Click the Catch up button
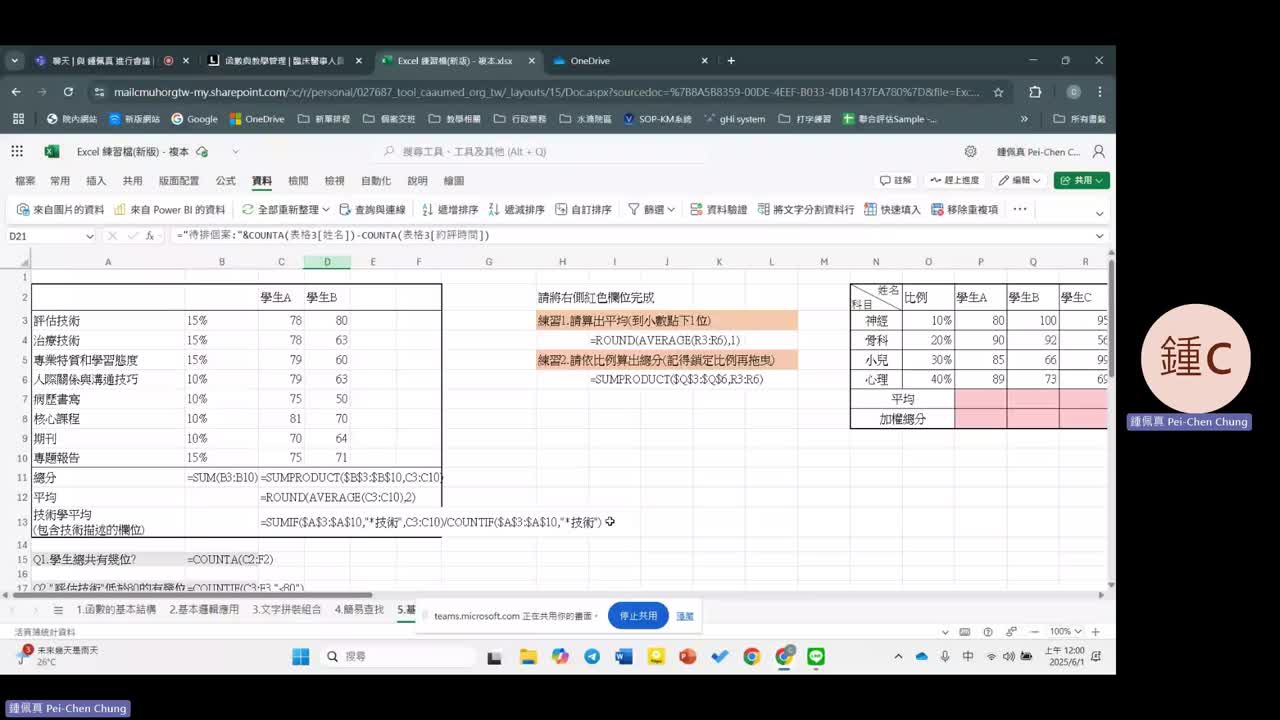 point(954,180)
